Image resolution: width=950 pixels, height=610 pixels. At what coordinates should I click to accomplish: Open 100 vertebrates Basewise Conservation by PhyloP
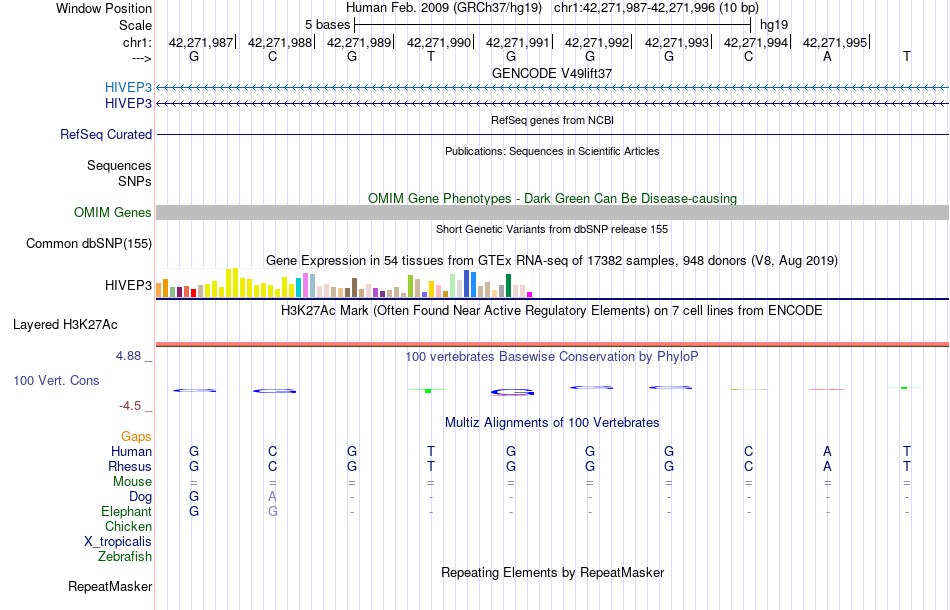tap(552, 357)
